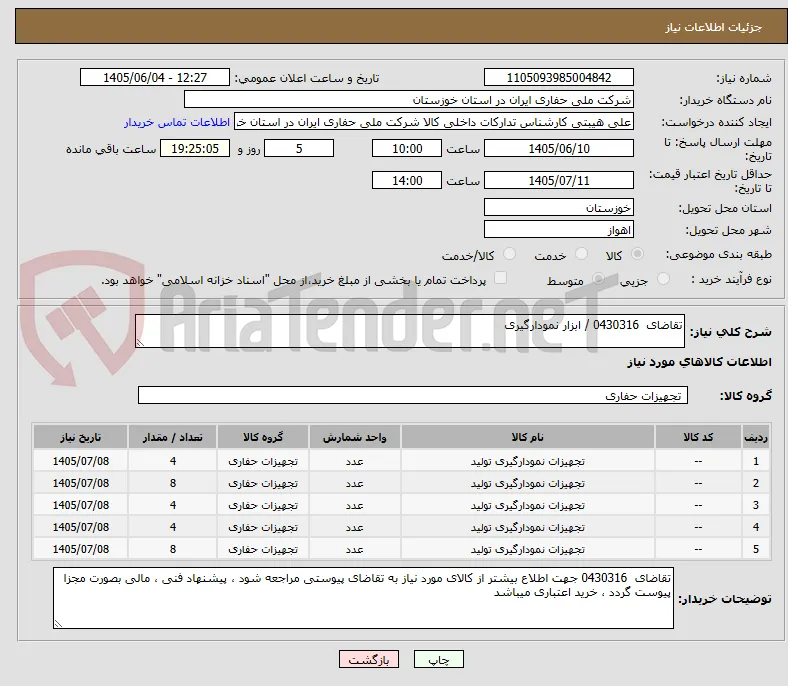Click the deadline time field 10:00
Viewport: 788px width, 686px height.
click(x=407, y=148)
